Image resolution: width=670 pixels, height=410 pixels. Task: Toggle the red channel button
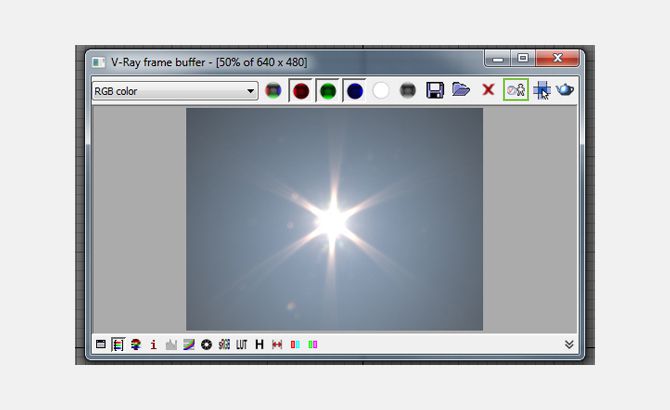pyautogui.click(x=301, y=91)
